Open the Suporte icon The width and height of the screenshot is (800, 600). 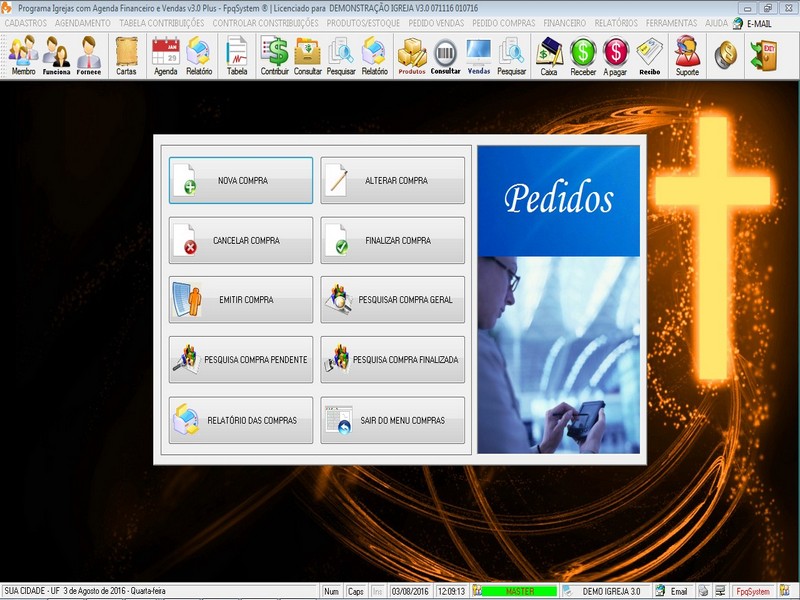[687, 56]
